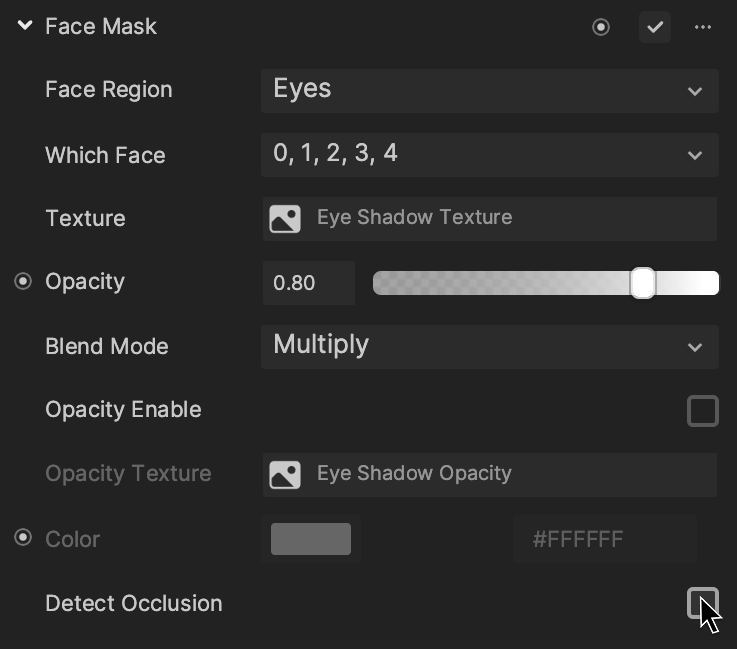The width and height of the screenshot is (737, 649).
Task: Open the Face Region dropdown
Action: tap(490, 91)
